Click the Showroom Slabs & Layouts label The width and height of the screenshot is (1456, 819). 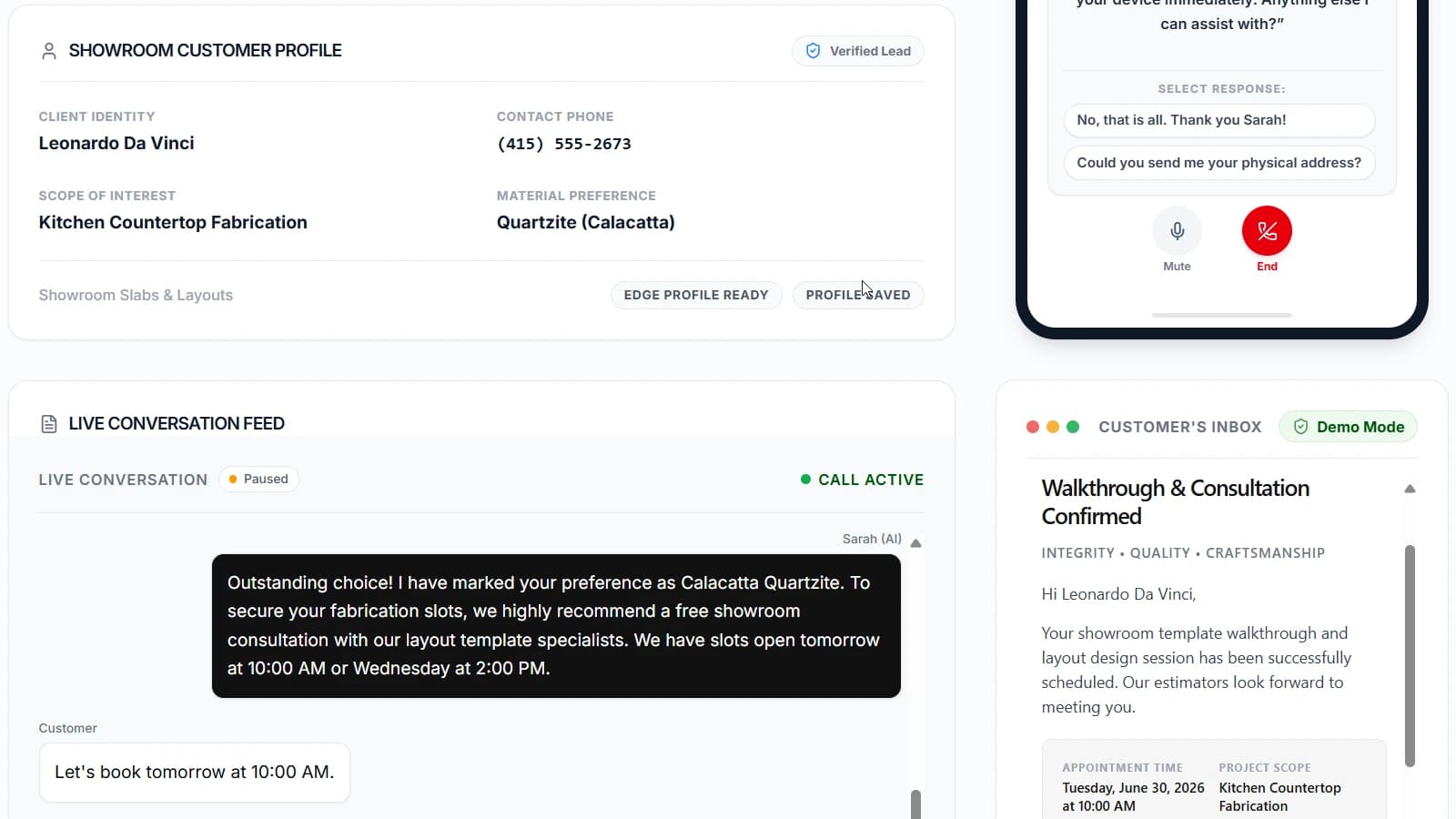click(x=136, y=295)
